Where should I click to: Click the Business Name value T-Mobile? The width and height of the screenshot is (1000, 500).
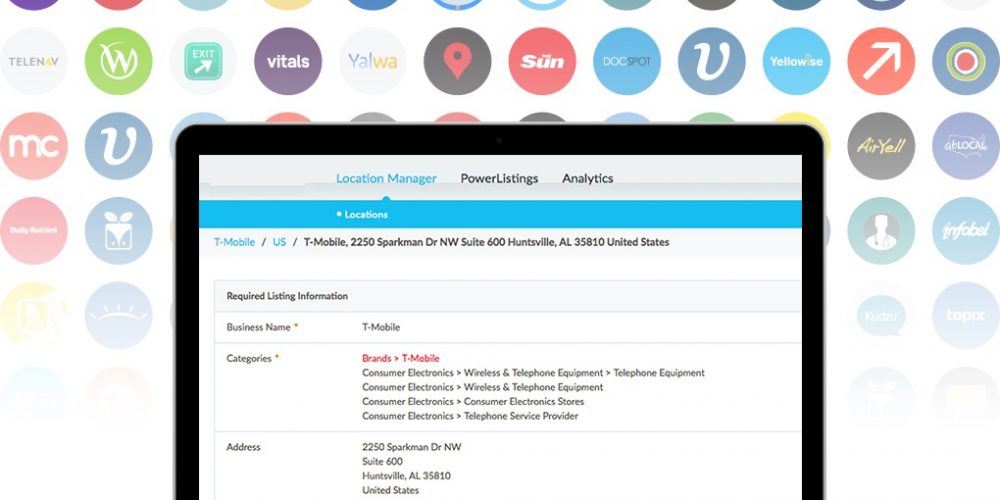click(x=380, y=327)
